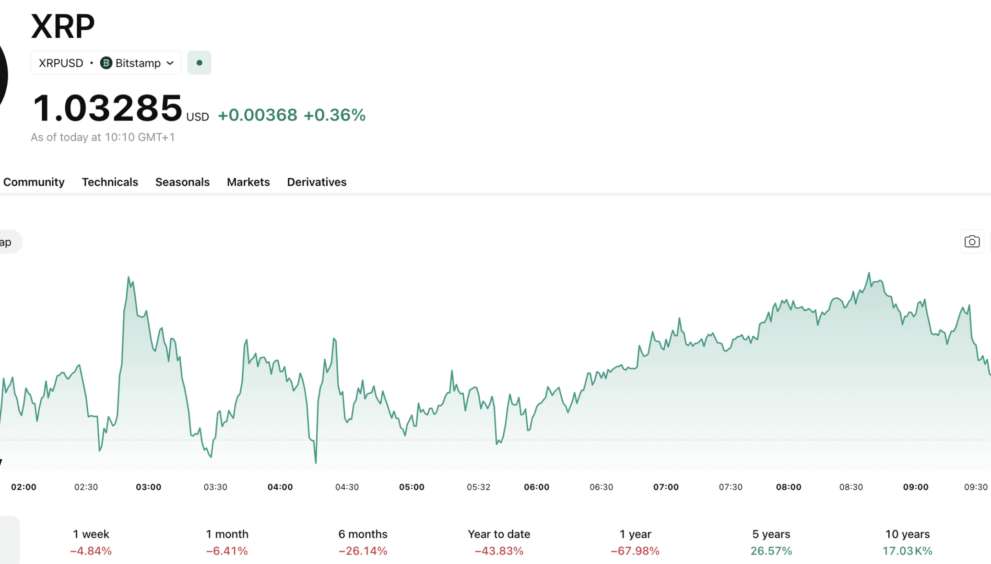Pick the 10 years performance range
The image size is (991, 564).
[908, 542]
